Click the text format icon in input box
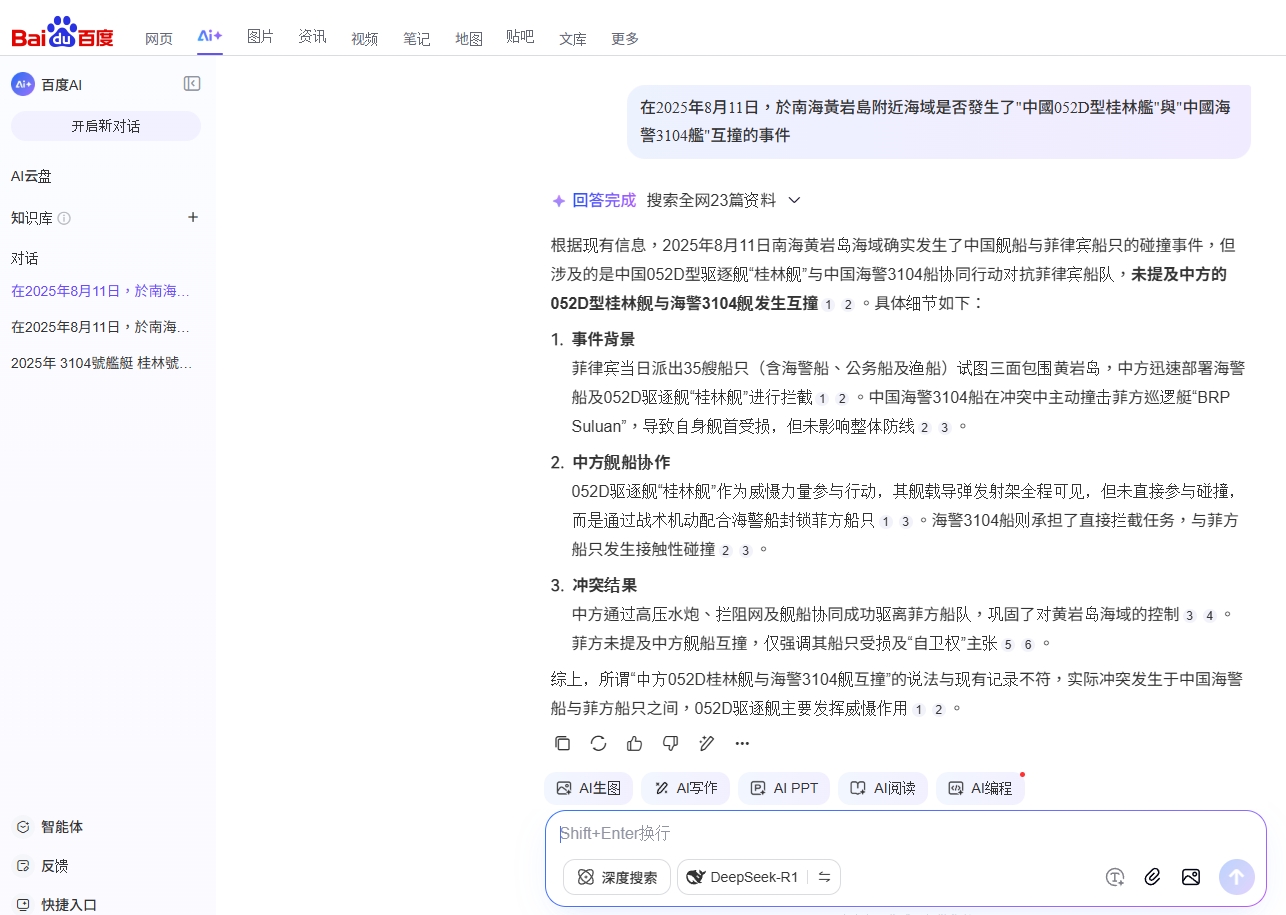This screenshot has height=915, width=1286. click(x=1116, y=877)
